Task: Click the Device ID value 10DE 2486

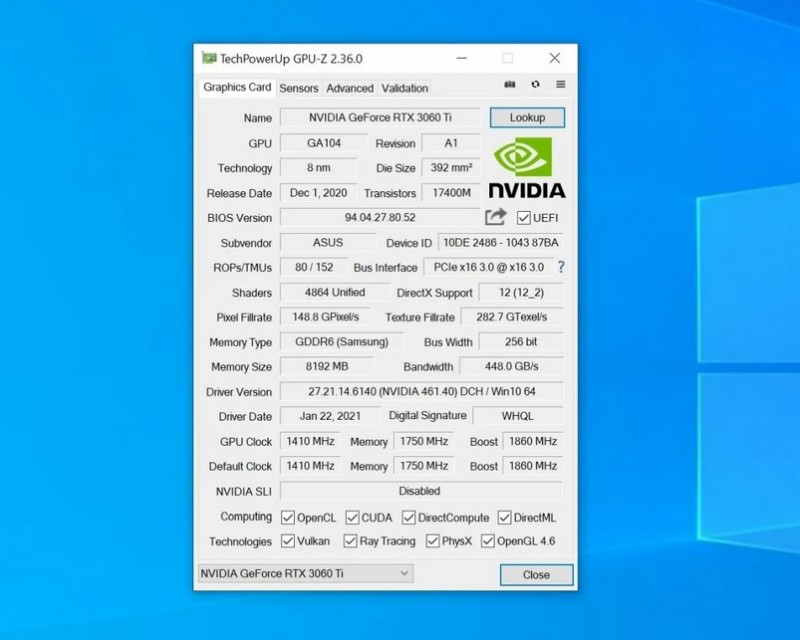Action: click(x=501, y=242)
